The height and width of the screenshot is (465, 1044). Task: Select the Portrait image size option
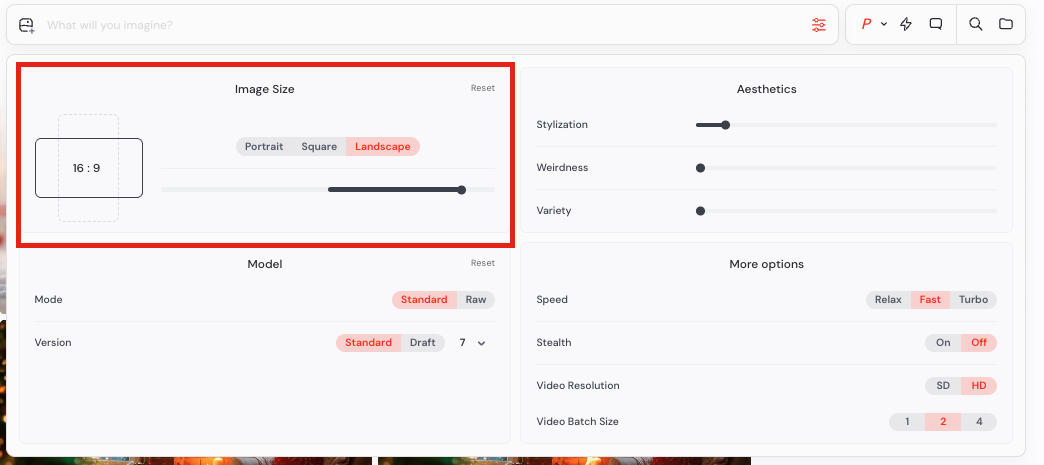[264, 147]
